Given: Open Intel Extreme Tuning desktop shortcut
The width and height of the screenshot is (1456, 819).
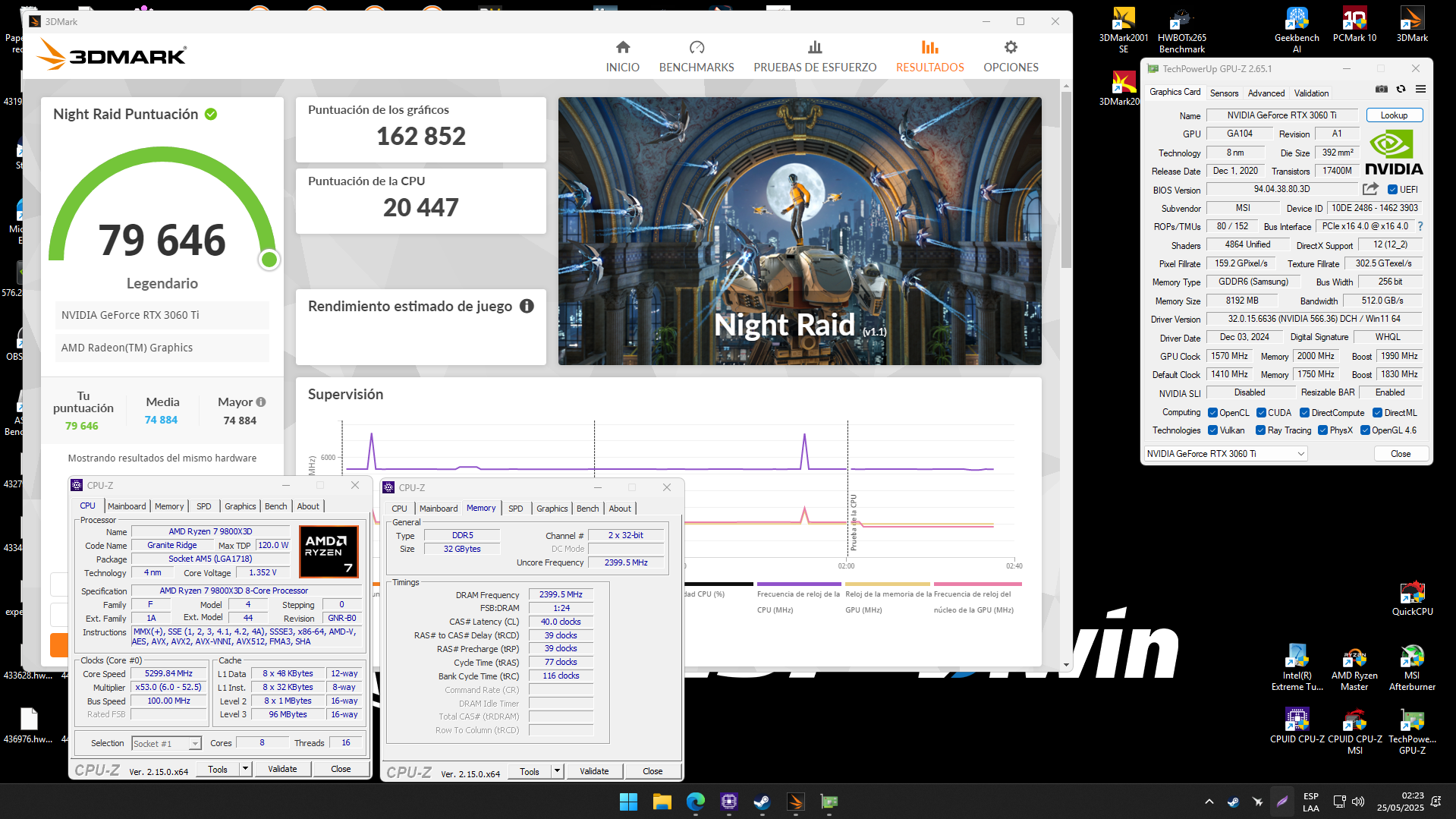Looking at the screenshot, I should 1297,668.
